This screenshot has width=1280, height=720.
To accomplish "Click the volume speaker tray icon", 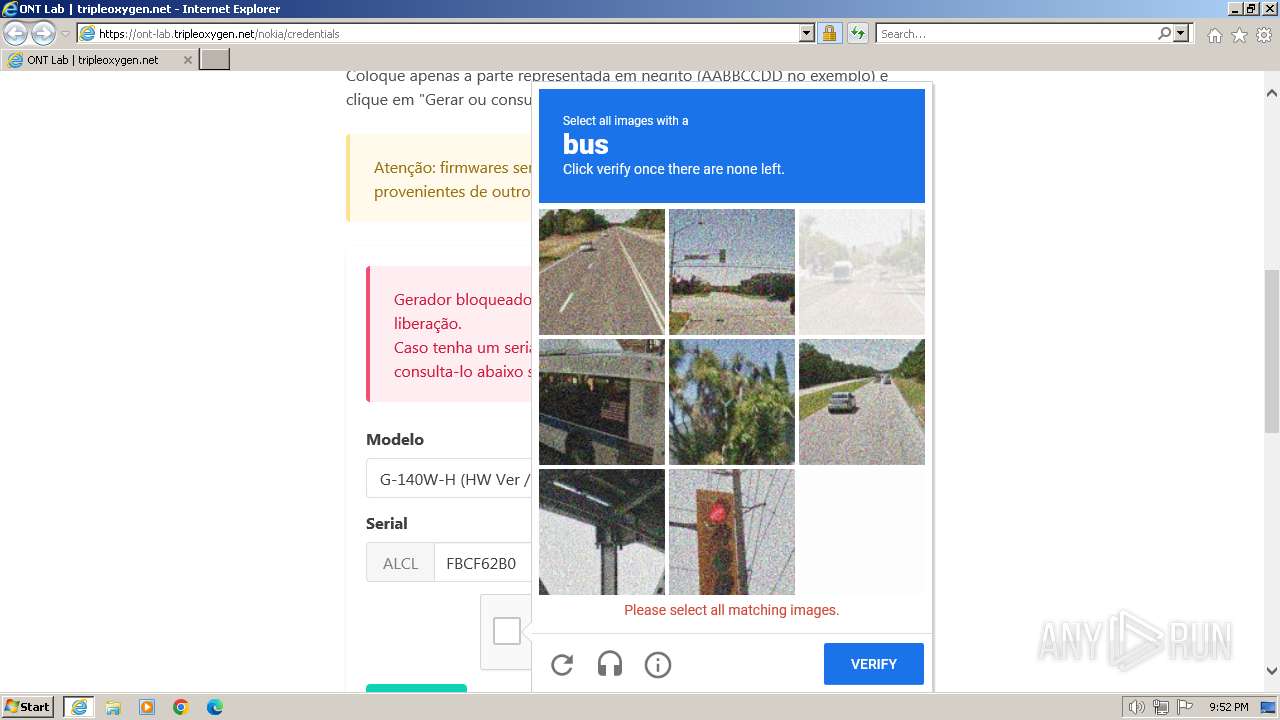I will click(x=1137, y=707).
